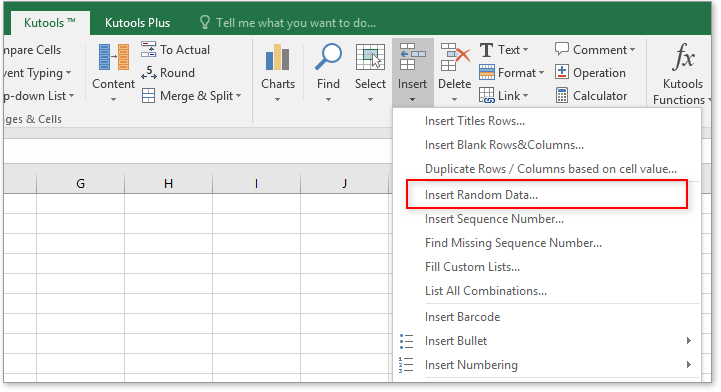
Task: Click the Find magnifier icon
Action: coord(328,57)
